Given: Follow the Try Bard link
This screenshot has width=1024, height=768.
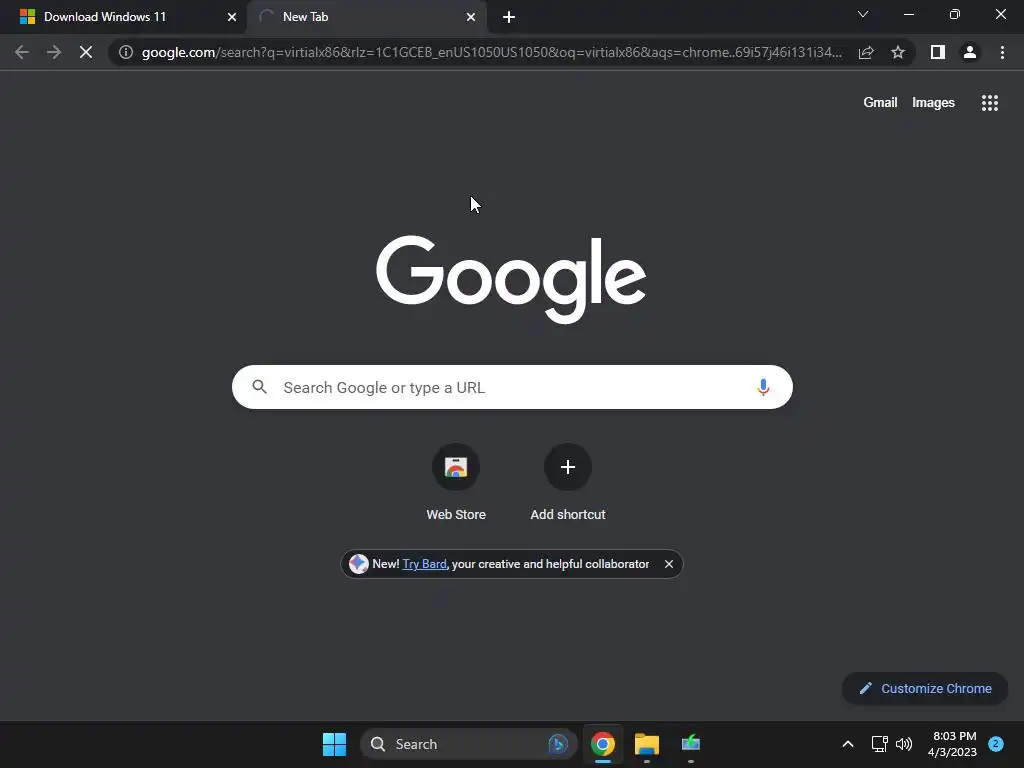Looking at the screenshot, I should tap(424, 564).
